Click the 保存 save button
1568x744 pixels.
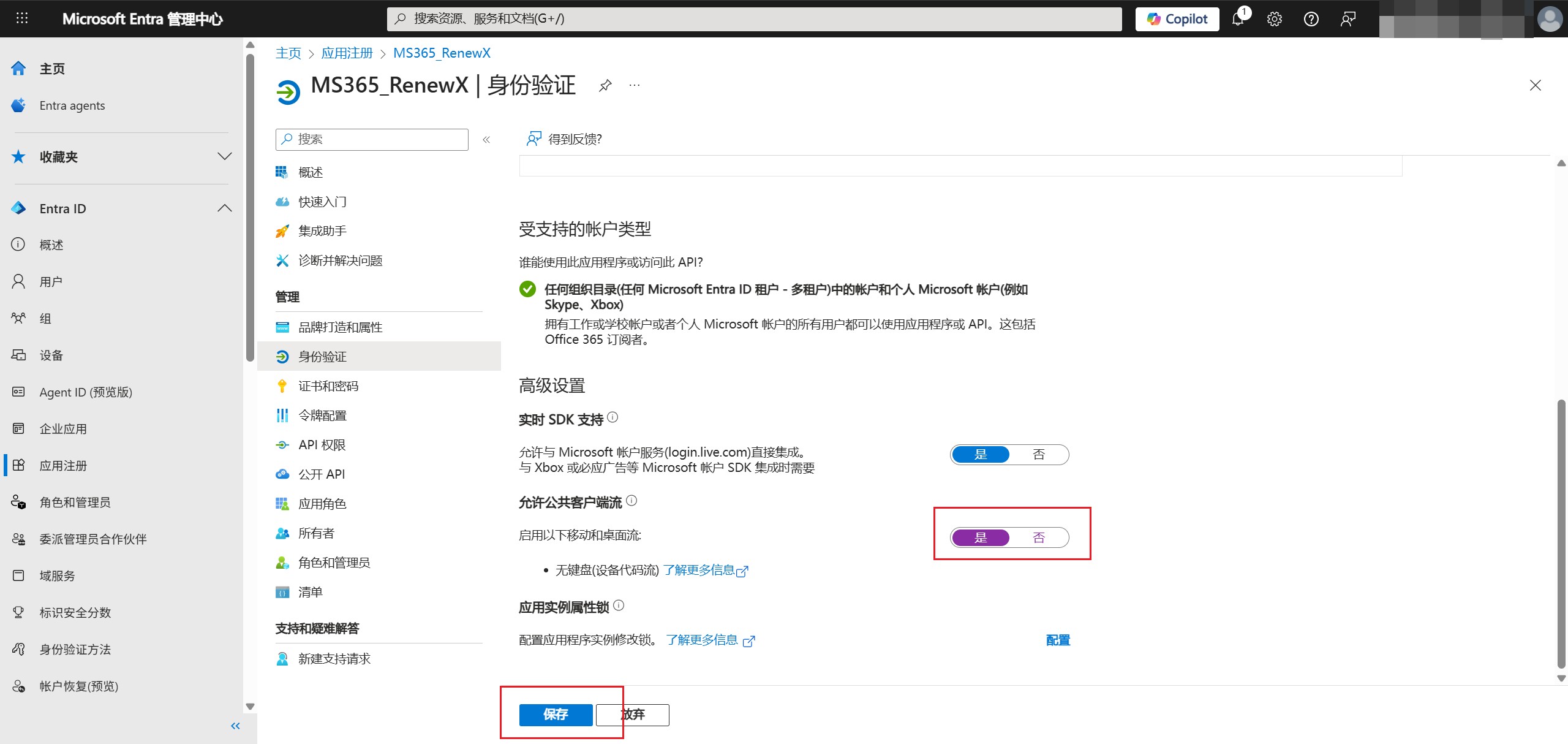556,715
